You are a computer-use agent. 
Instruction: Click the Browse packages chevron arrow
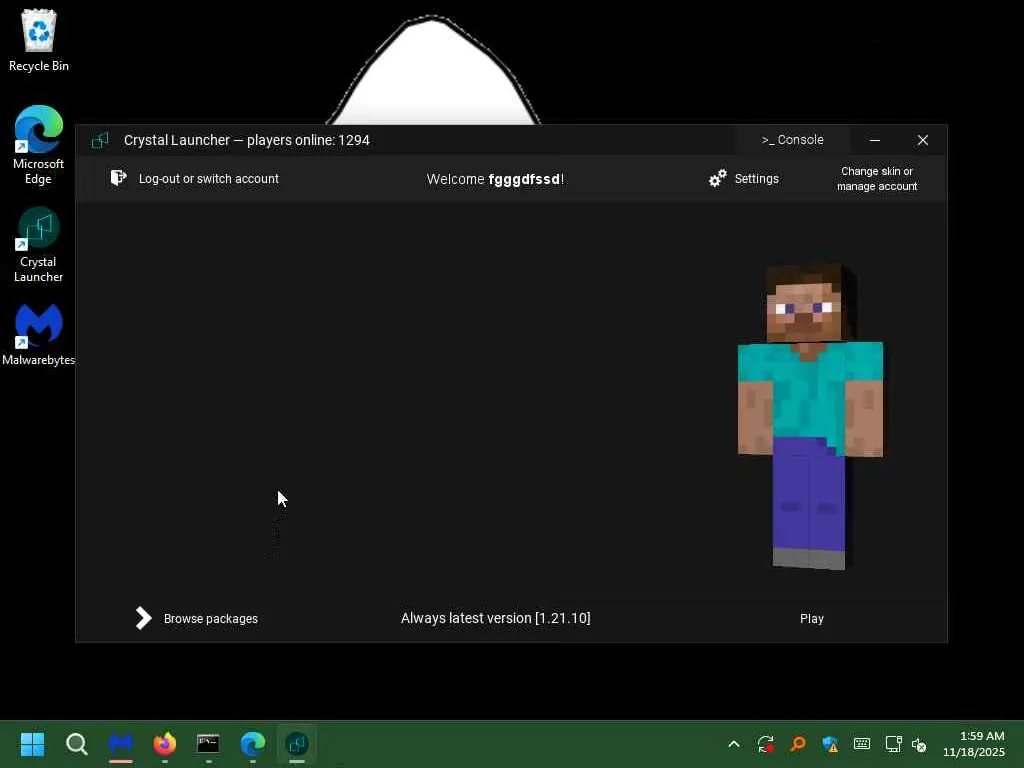(143, 618)
